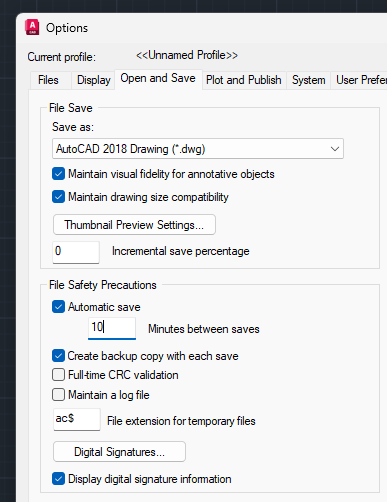The image size is (387, 502).
Task: Enable Full-time CRC validation
Action: click(58, 375)
